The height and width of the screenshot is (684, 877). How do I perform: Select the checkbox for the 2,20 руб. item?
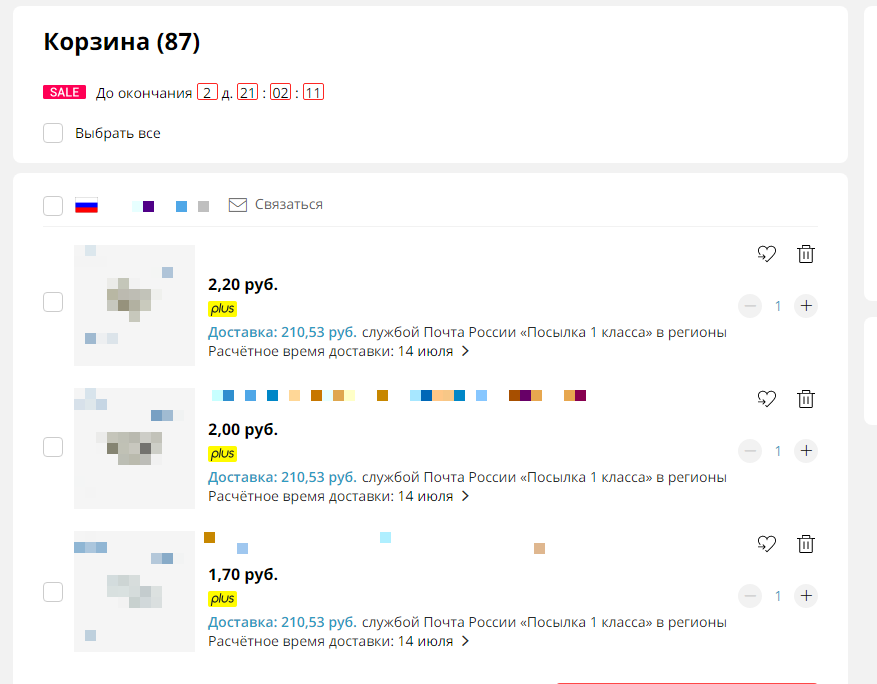(53, 302)
